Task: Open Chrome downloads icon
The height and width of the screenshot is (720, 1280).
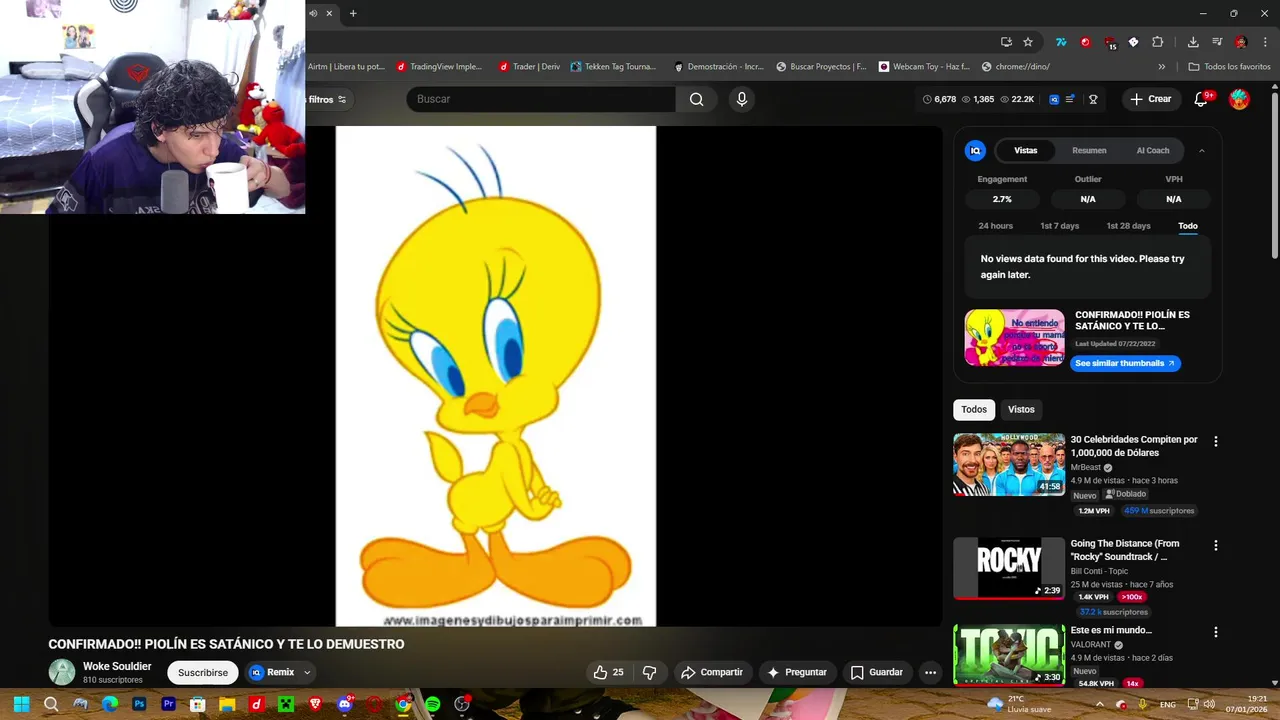Action: coord(1193,42)
